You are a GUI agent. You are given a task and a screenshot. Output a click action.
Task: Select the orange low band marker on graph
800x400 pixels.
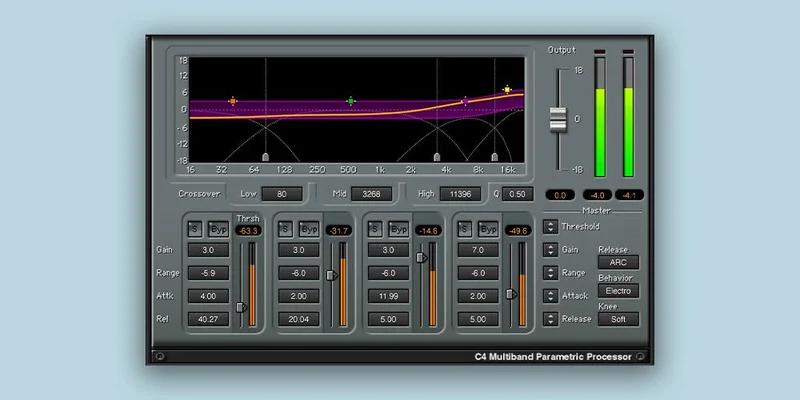(x=233, y=101)
